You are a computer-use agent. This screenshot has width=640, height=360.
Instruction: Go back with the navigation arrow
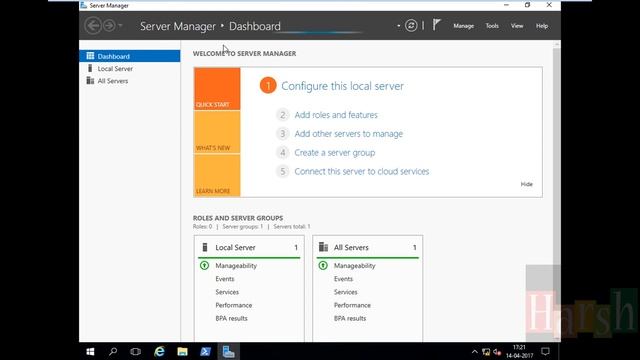click(93, 26)
